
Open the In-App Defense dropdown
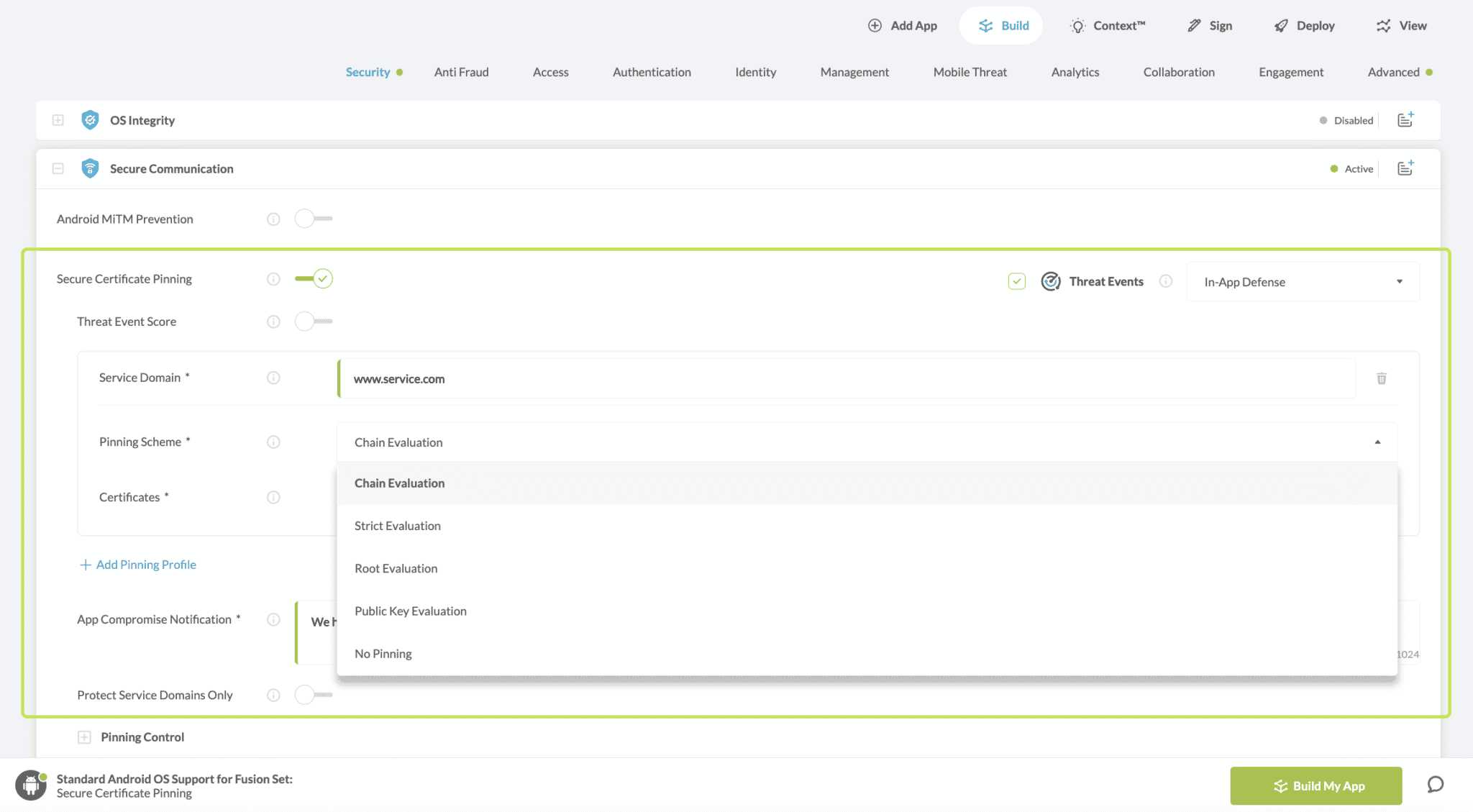pos(1302,282)
